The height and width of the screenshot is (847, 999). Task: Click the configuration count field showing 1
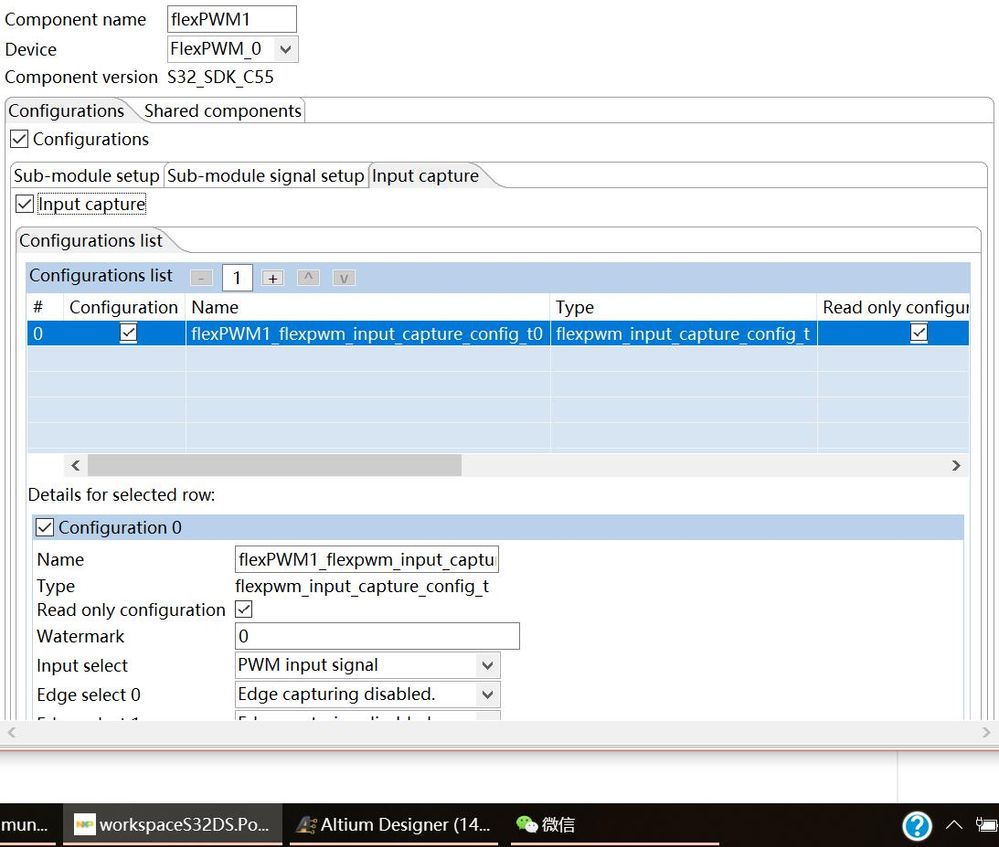pyautogui.click(x=237, y=278)
